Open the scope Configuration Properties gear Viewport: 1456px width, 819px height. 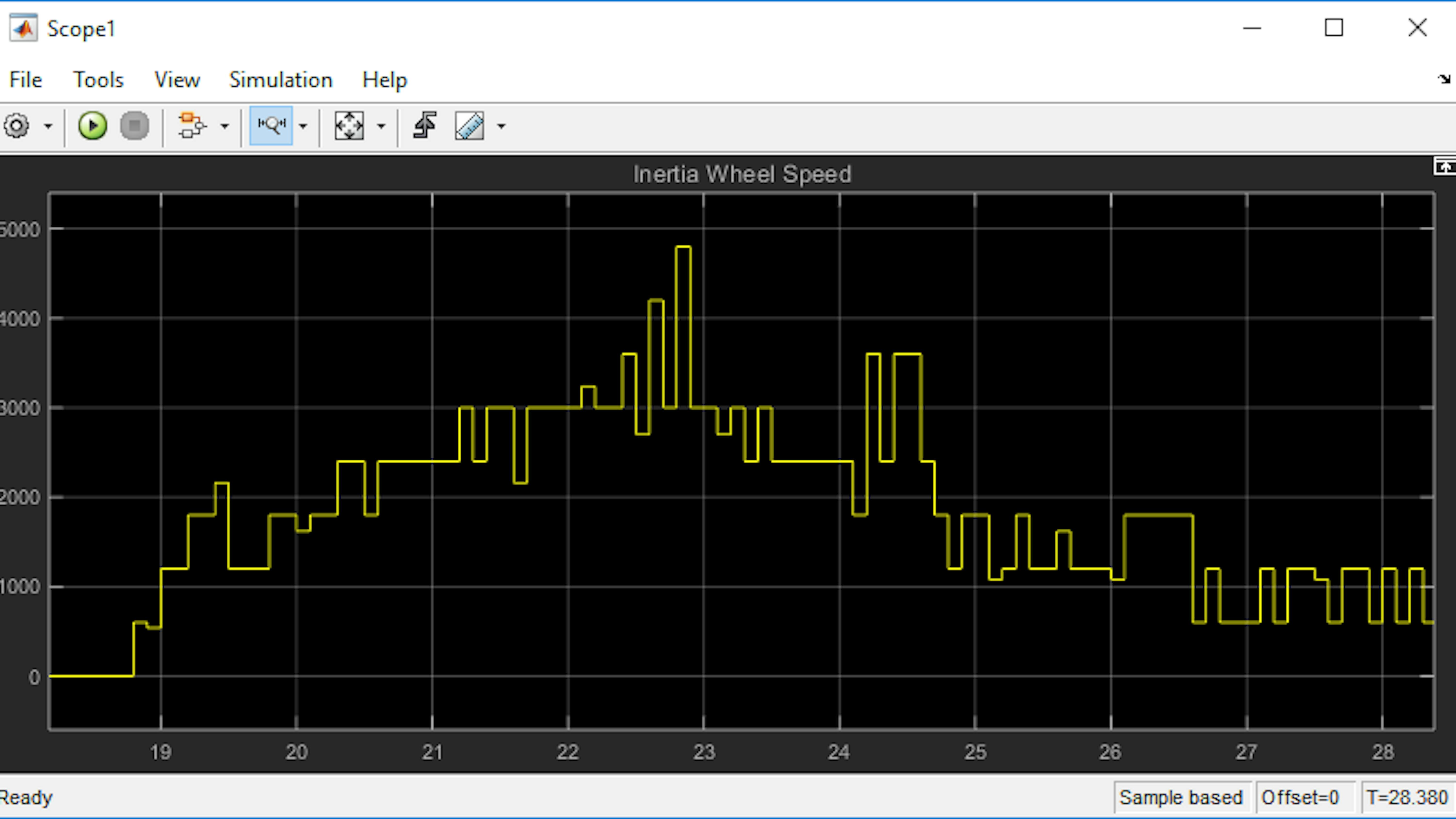click(17, 125)
